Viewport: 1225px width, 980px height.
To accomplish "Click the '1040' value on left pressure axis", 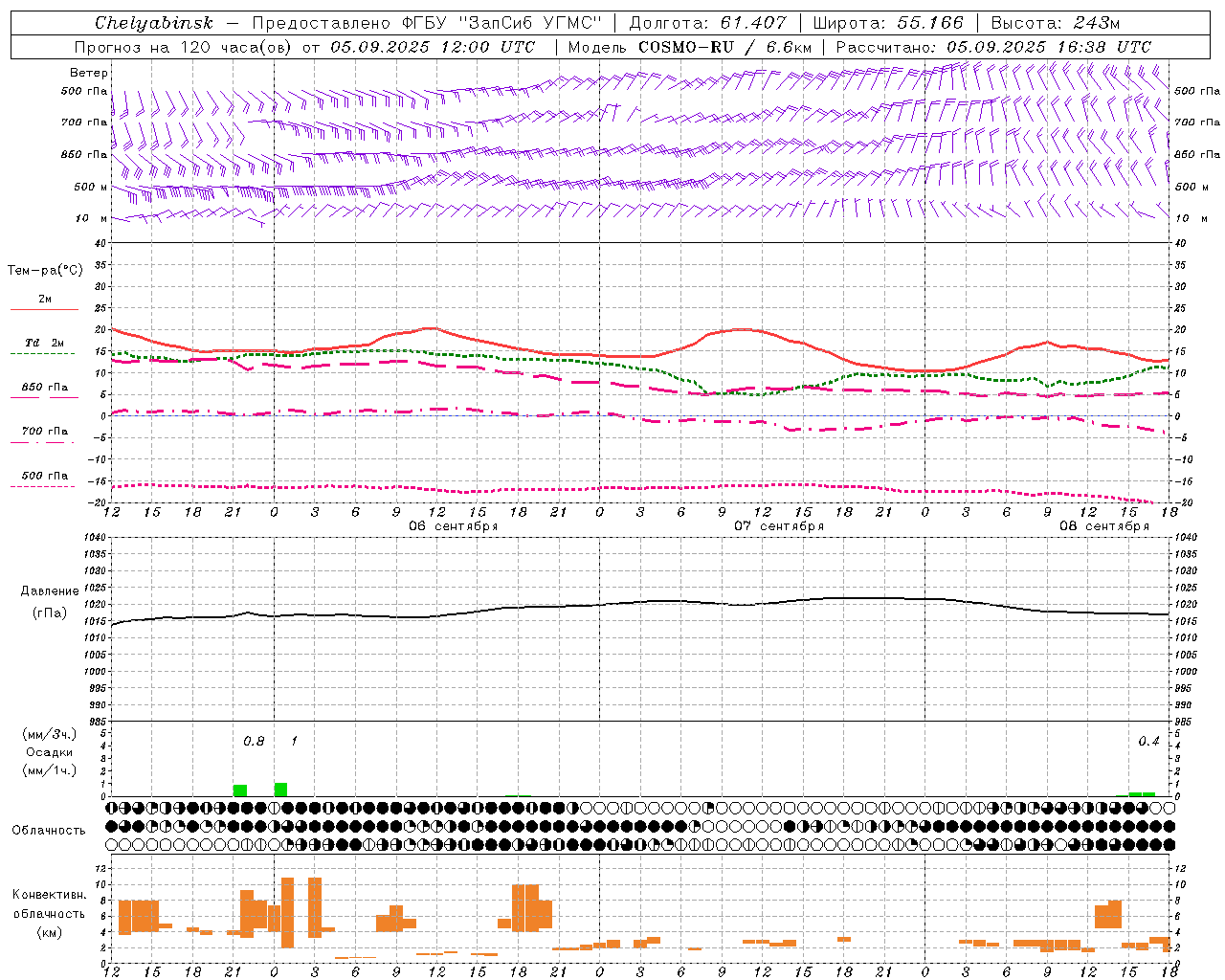I will [96, 538].
